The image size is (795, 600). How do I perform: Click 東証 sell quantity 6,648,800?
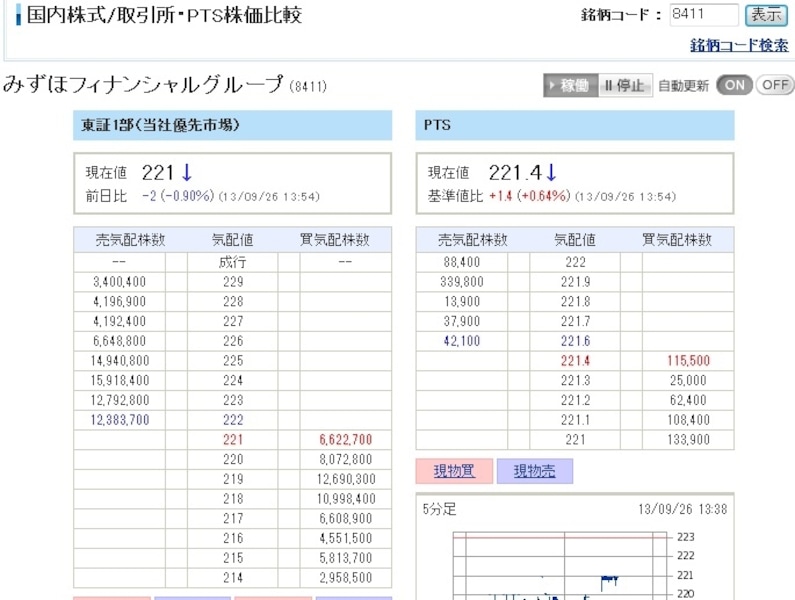tap(119, 341)
